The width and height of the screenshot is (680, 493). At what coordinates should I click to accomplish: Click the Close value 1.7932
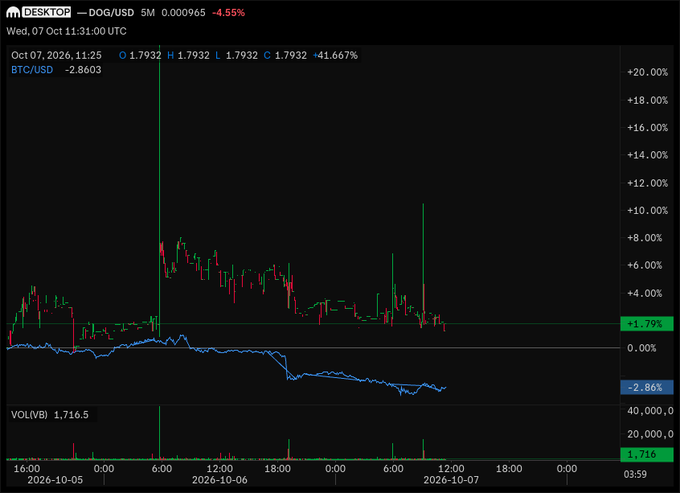point(291,56)
